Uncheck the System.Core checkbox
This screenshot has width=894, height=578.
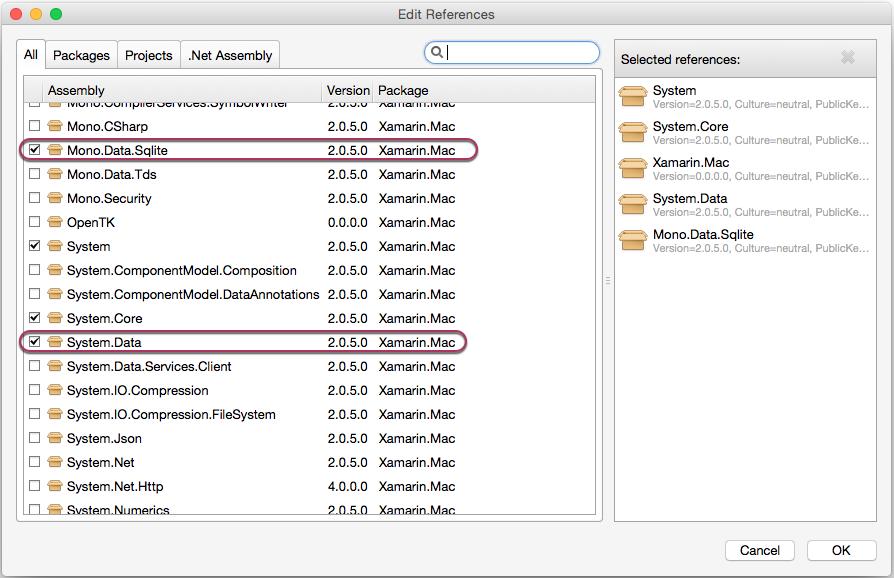[x=35, y=317]
